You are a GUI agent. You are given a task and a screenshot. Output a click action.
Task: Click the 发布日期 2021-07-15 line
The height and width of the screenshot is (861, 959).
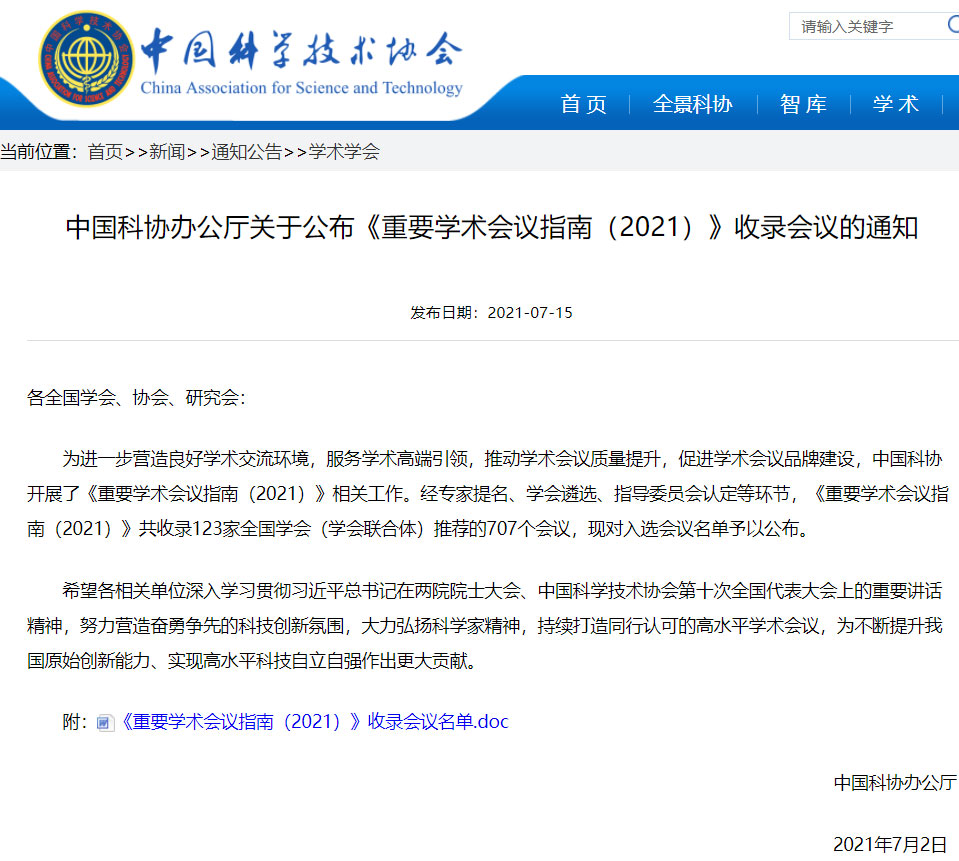[x=491, y=312]
